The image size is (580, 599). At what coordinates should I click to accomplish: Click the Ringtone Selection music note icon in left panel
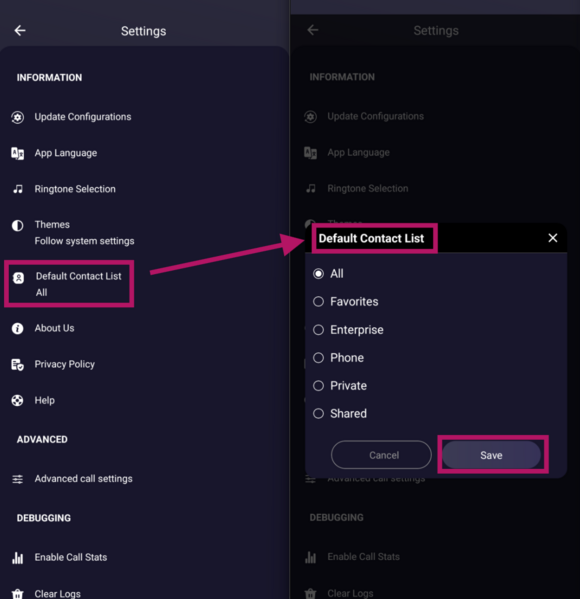[18, 189]
